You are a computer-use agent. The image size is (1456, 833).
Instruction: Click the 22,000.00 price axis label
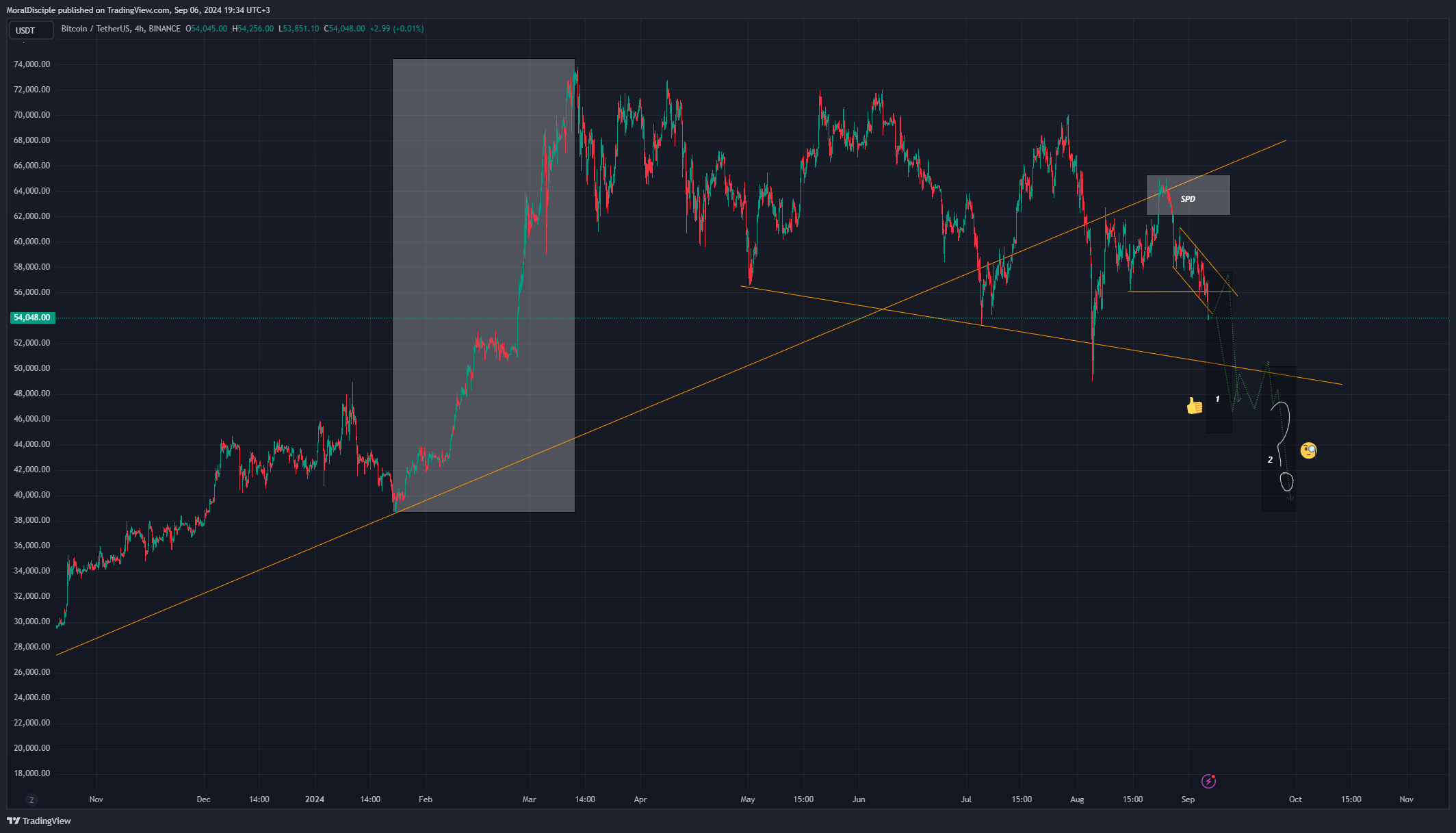coord(32,723)
